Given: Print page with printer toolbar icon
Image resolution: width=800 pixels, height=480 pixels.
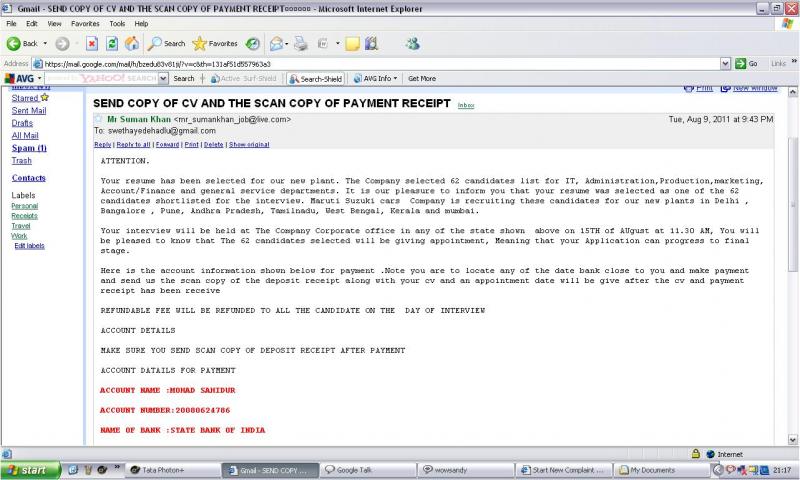Looking at the screenshot, I should click(301, 44).
